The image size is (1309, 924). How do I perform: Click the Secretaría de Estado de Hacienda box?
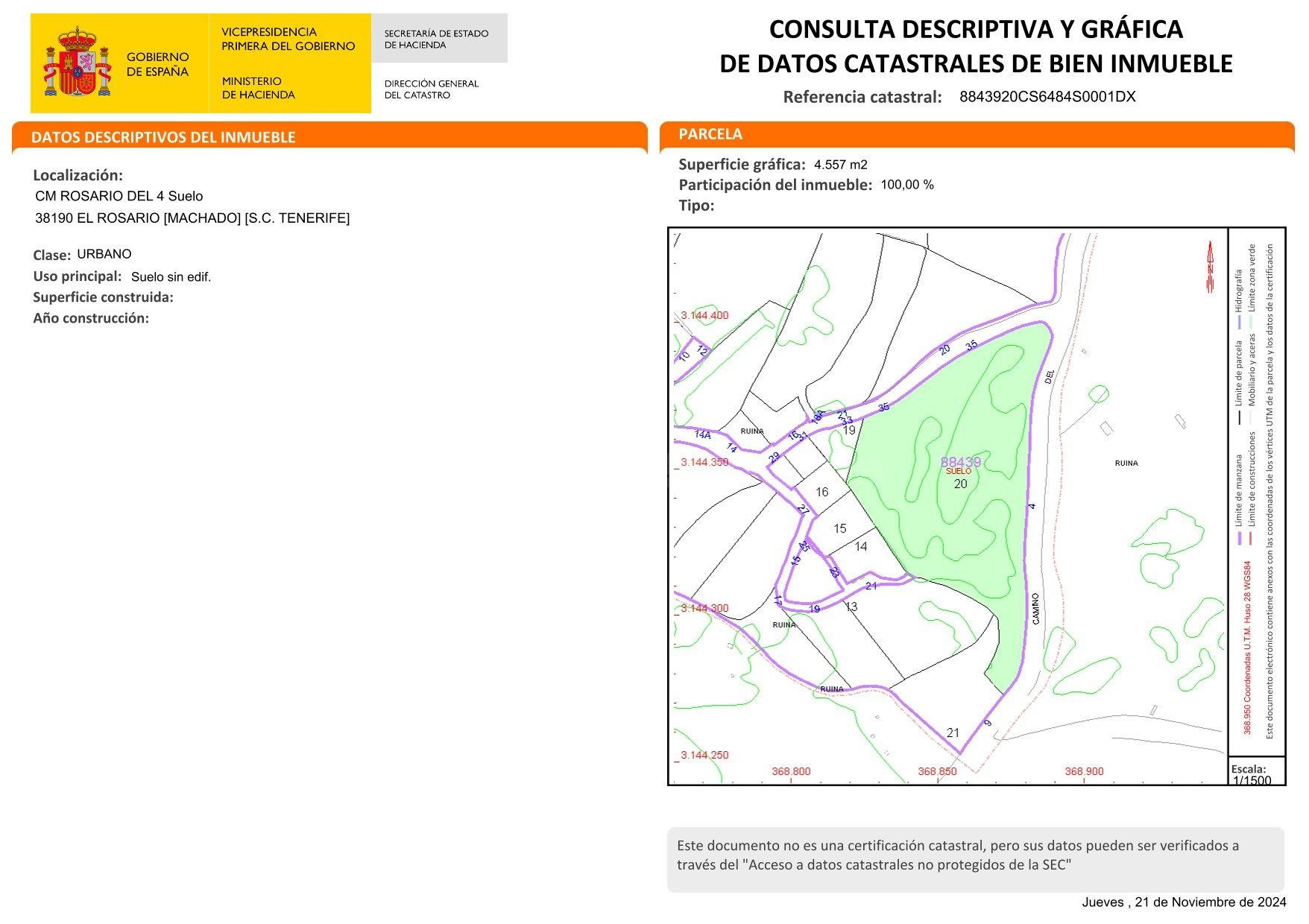pos(439,38)
